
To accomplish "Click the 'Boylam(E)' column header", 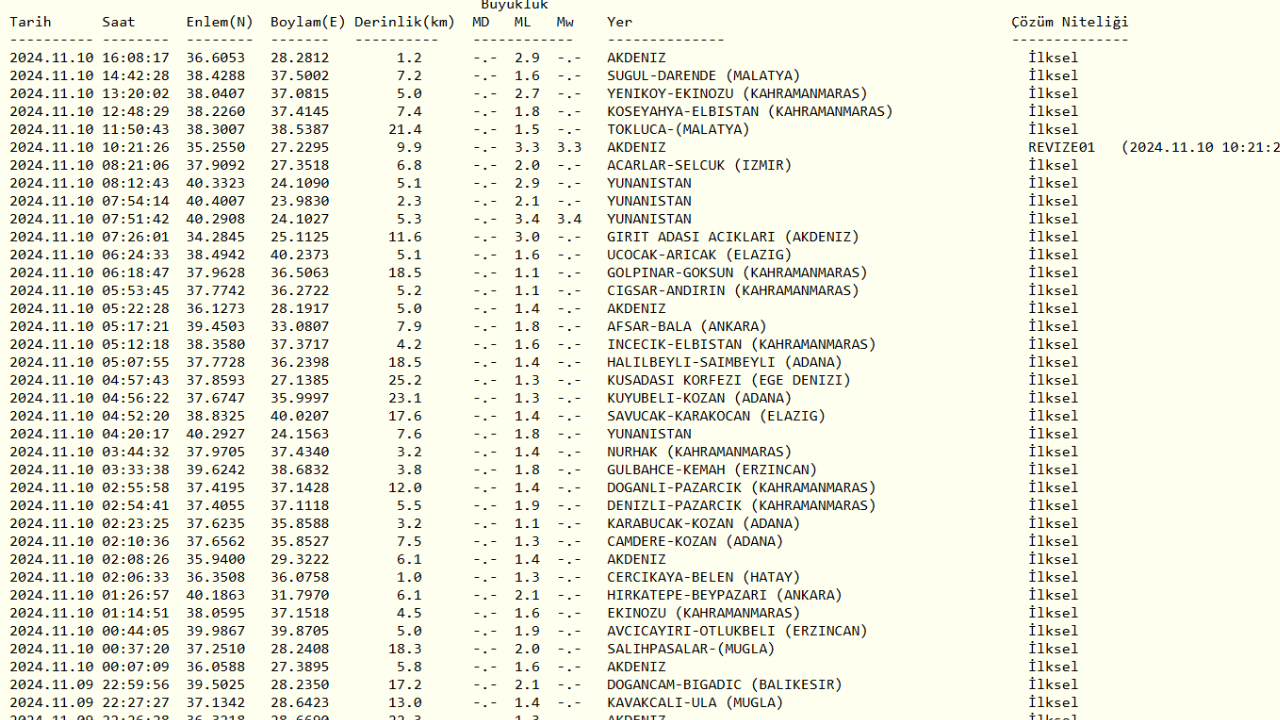I will pyautogui.click(x=308, y=22).
